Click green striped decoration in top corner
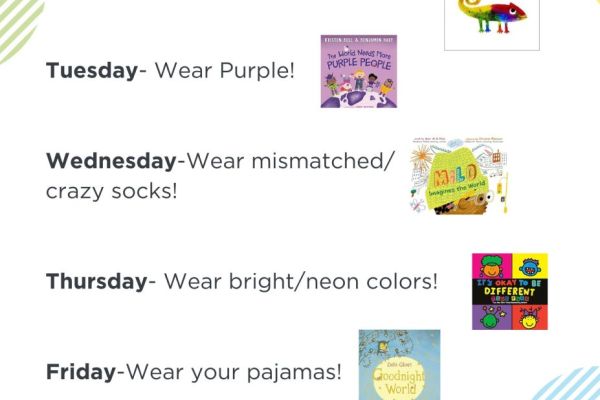This screenshot has width=600, height=400. (x=19, y=29)
